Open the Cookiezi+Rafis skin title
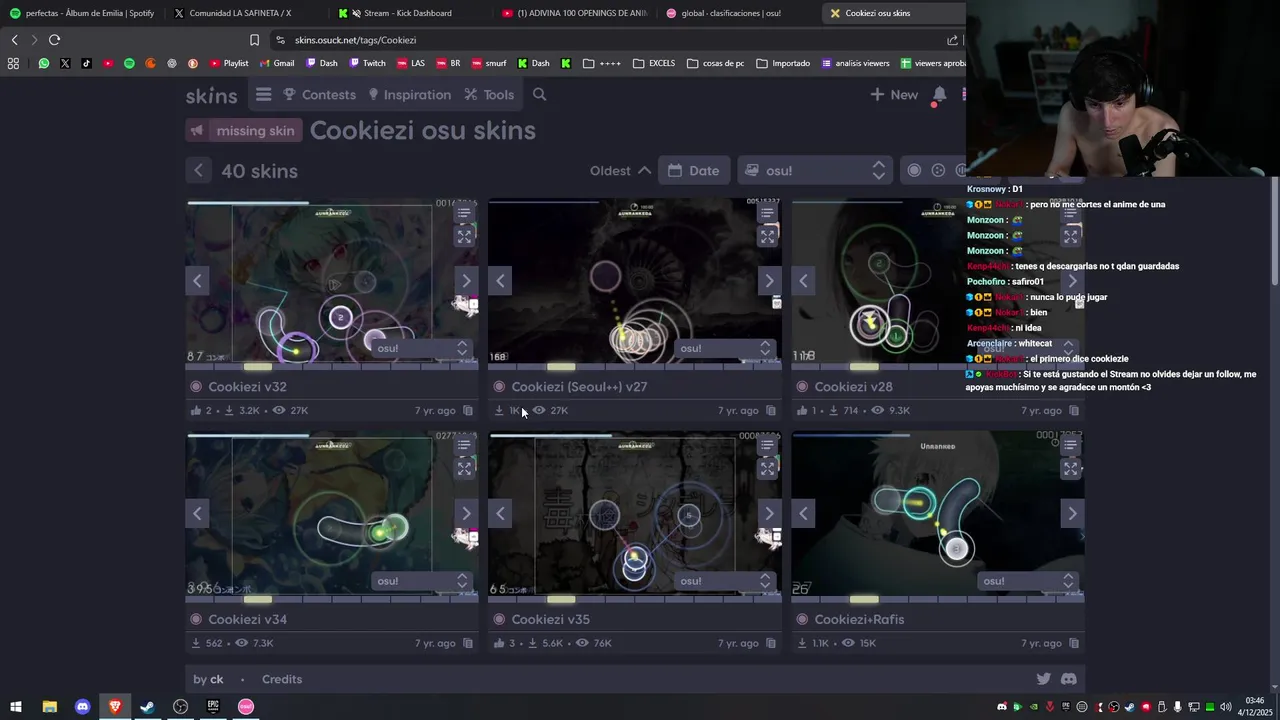Viewport: 1280px width, 720px height. coord(859,620)
